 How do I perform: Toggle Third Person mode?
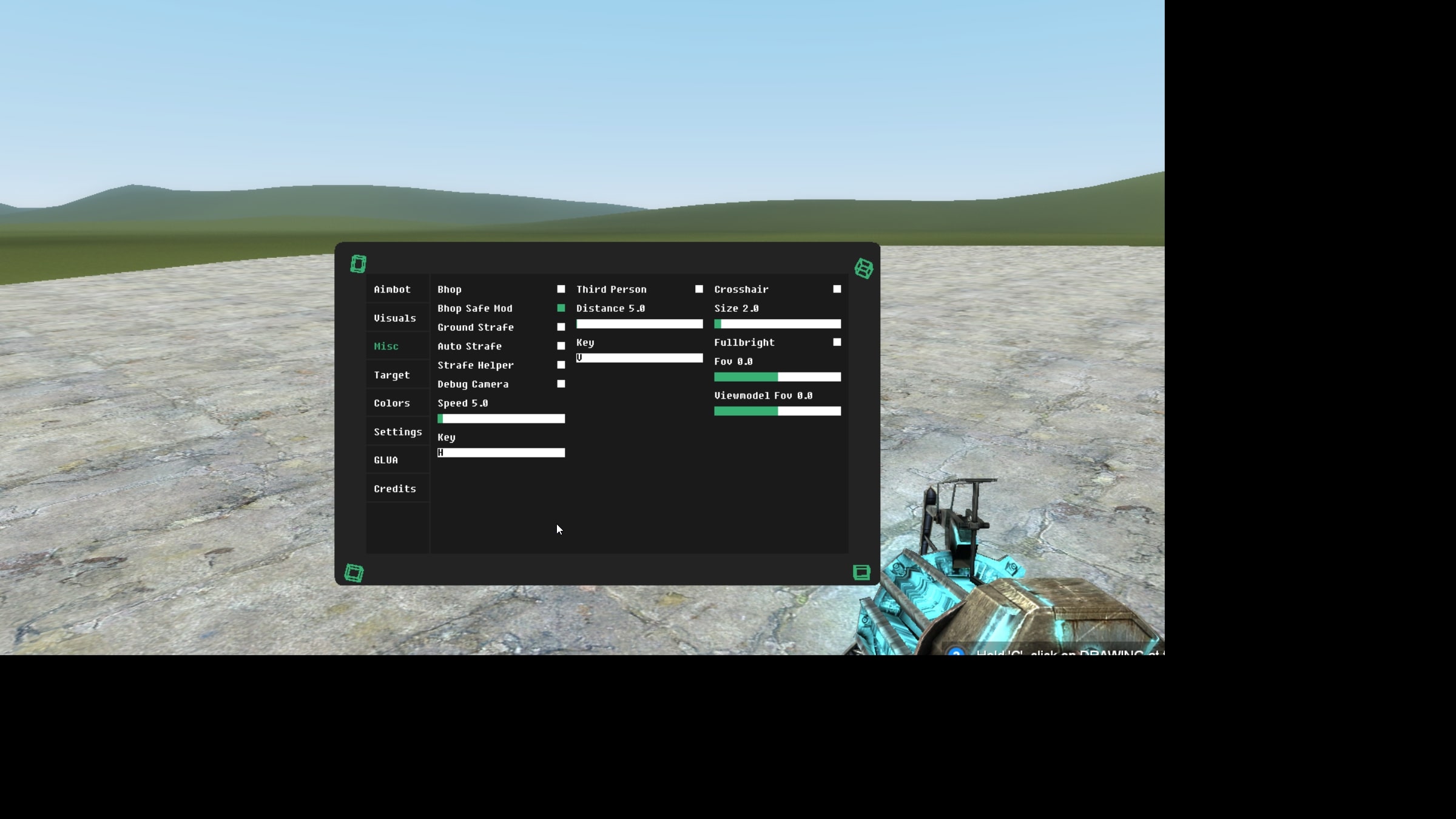699,289
